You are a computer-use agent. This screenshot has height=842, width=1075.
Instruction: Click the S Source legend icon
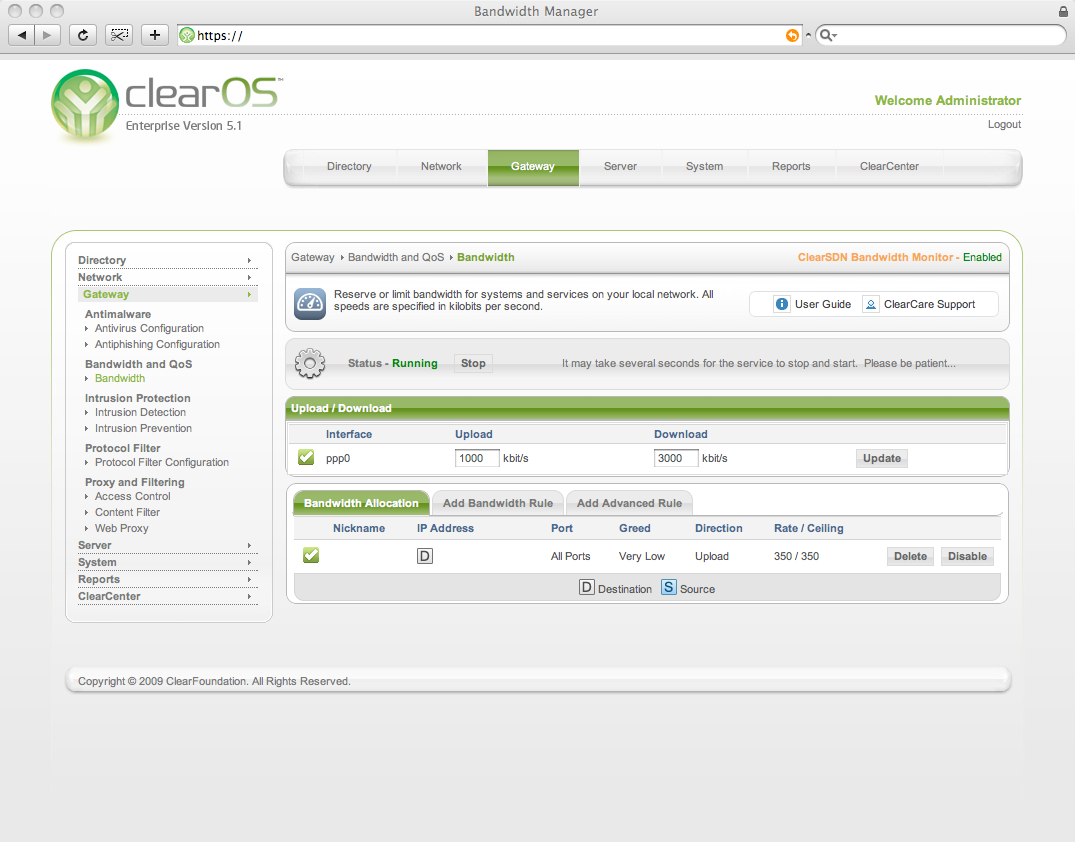(x=668, y=588)
